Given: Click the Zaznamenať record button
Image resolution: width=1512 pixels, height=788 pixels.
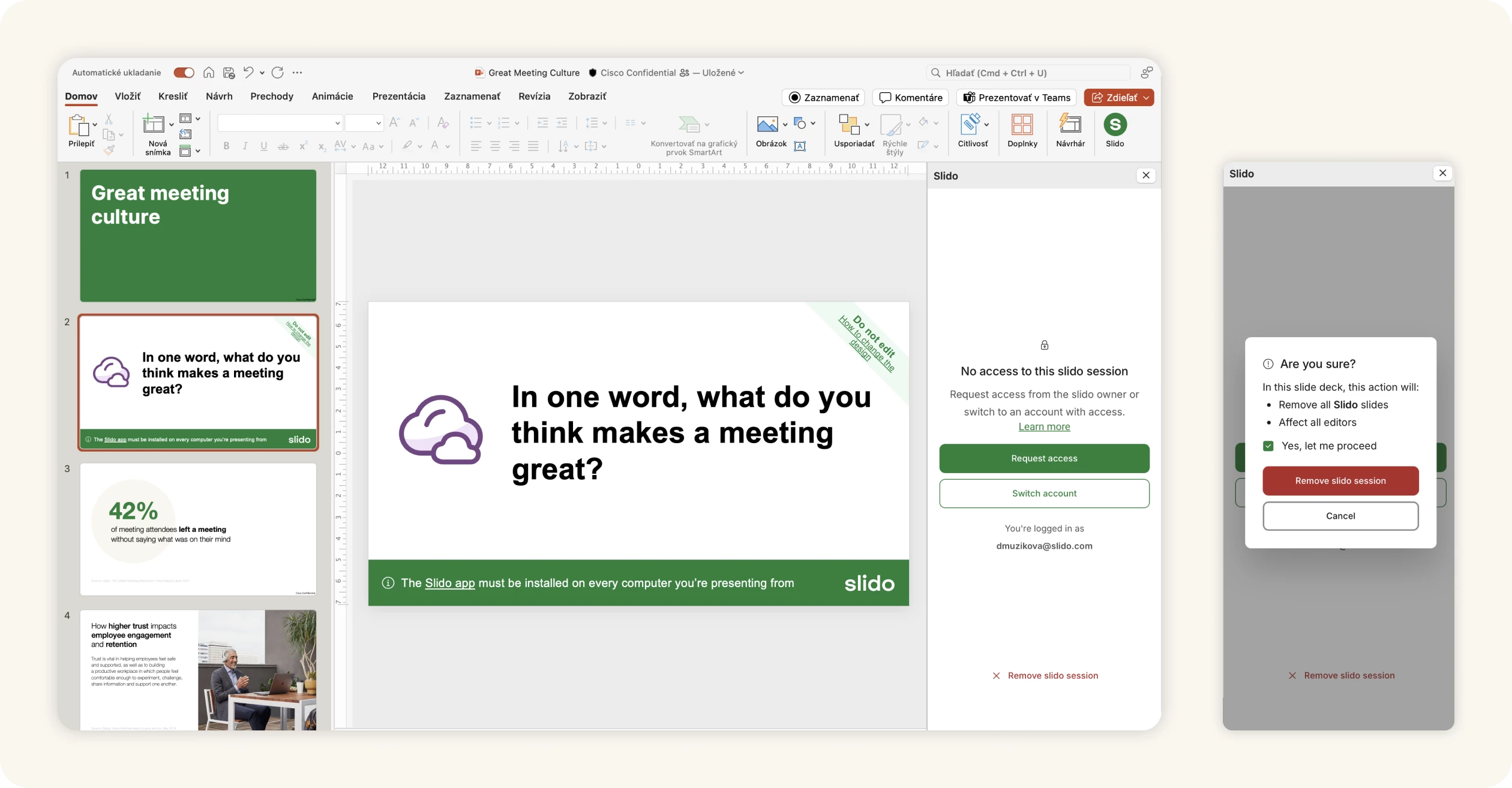Looking at the screenshot, I should coord(823,98).
